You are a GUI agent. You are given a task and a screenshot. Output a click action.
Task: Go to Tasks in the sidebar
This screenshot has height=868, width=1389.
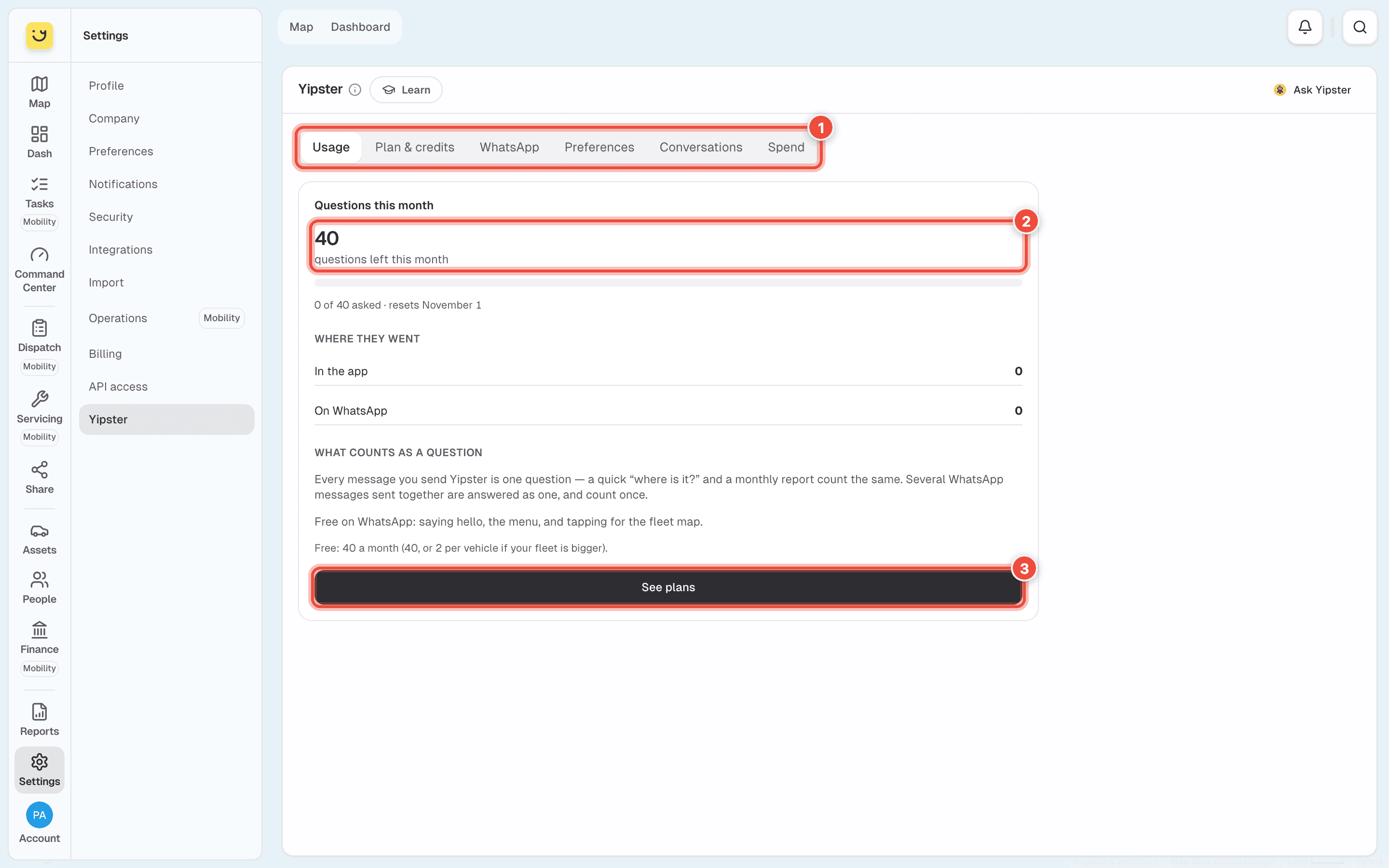pyautogui.click(x=39, y=193)
